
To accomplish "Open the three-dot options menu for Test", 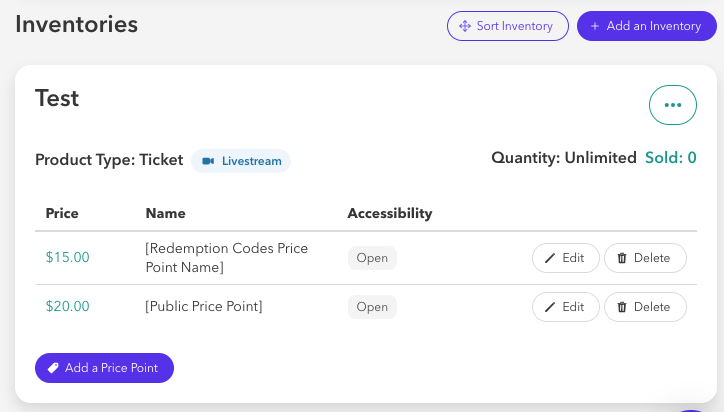I will [x=672, y=105].
